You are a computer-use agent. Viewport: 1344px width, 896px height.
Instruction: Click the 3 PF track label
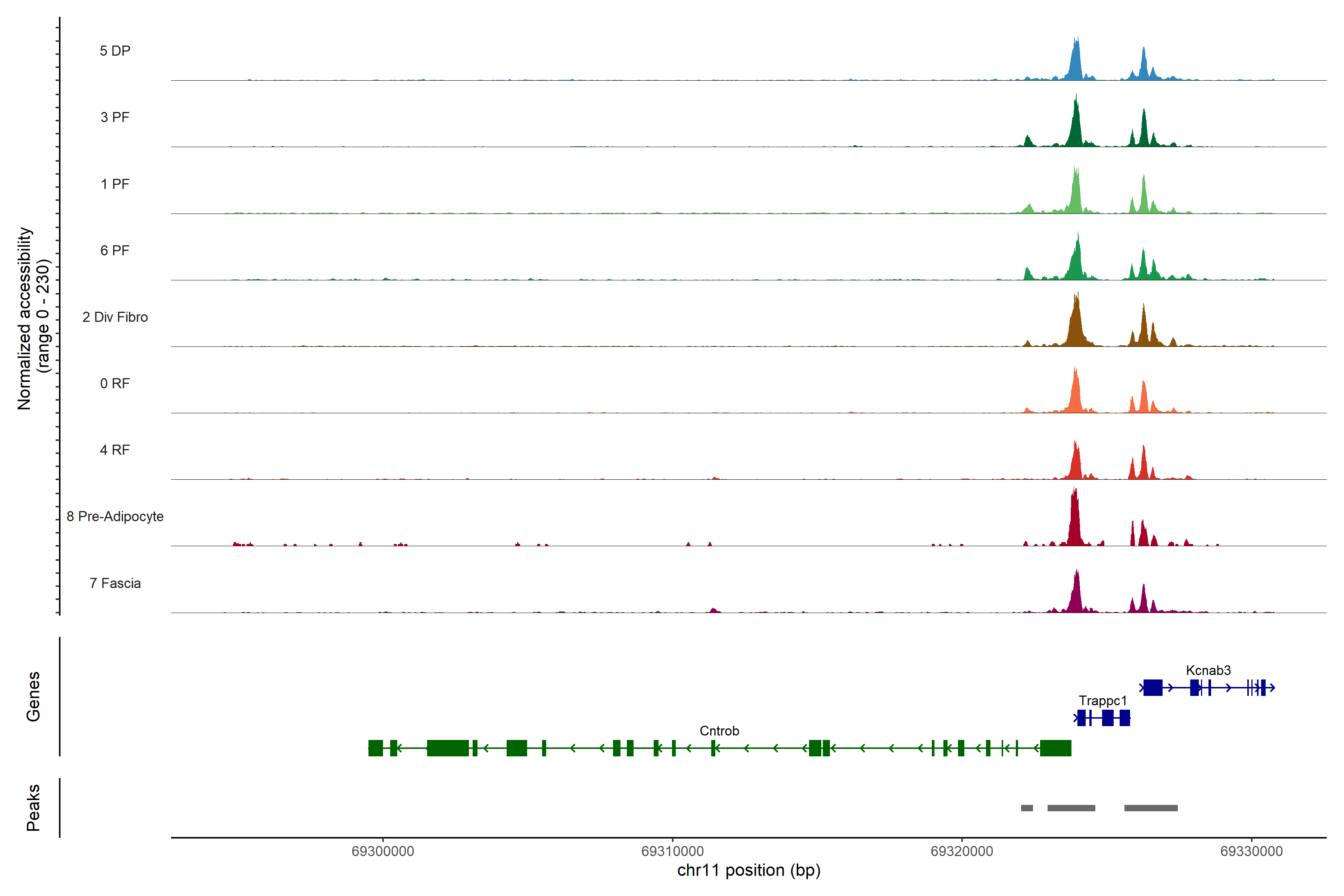115,117
